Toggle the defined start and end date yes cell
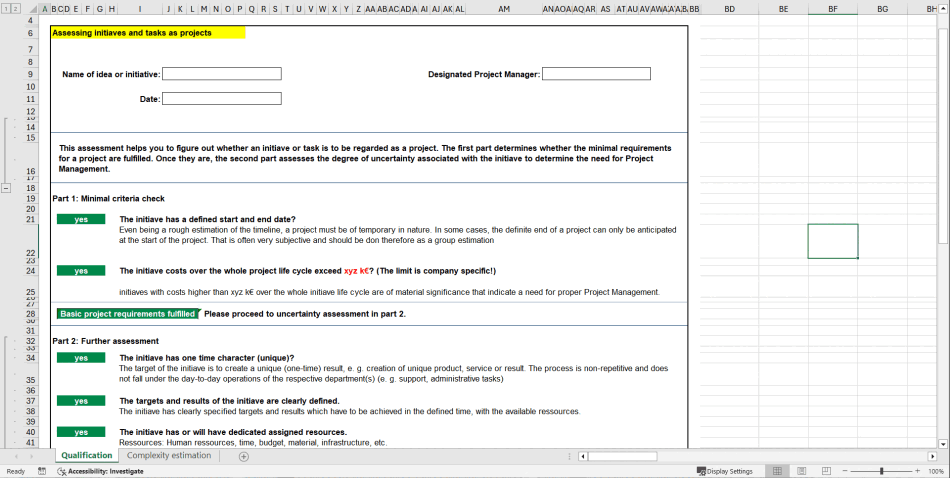 pyautogui.click(x=81, y=219)
